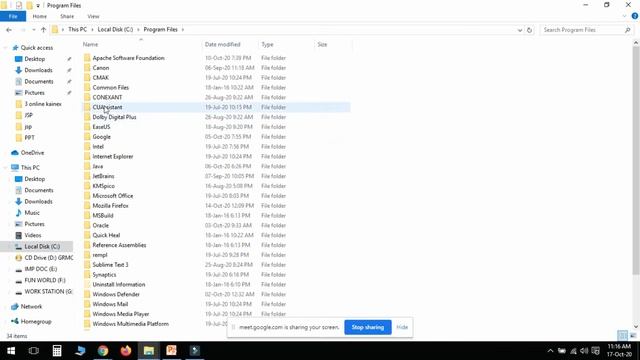Viewport: 640px width, 360px height.
Task: Click the file list vertical scrollbar
Action: tap(636, 159)
